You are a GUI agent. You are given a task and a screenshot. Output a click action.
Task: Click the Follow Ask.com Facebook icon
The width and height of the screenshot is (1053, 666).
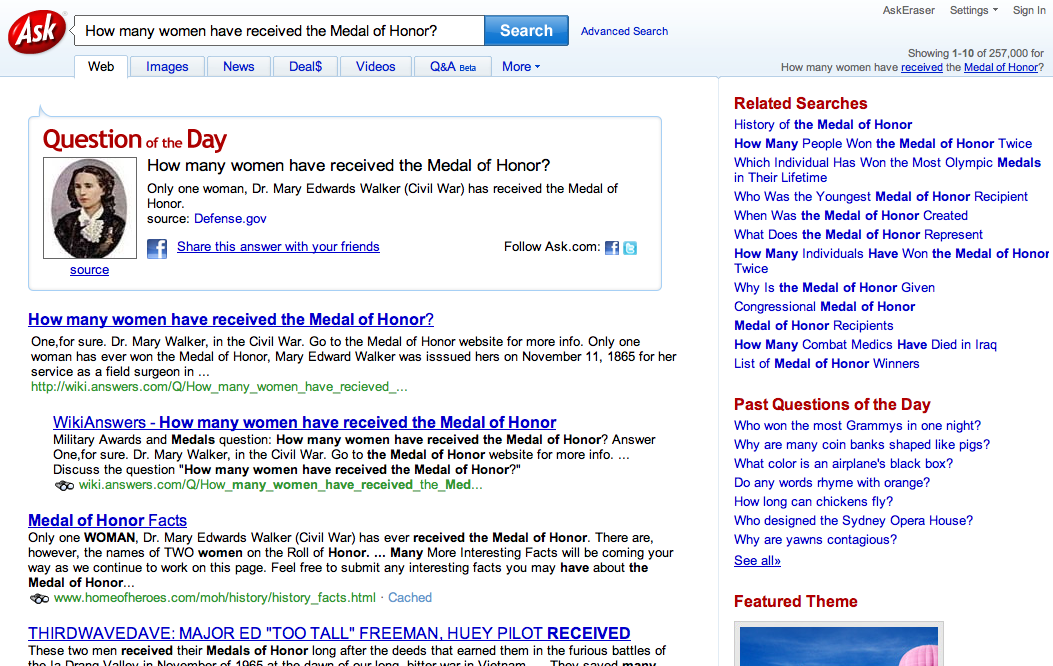(x=612, y=248)
